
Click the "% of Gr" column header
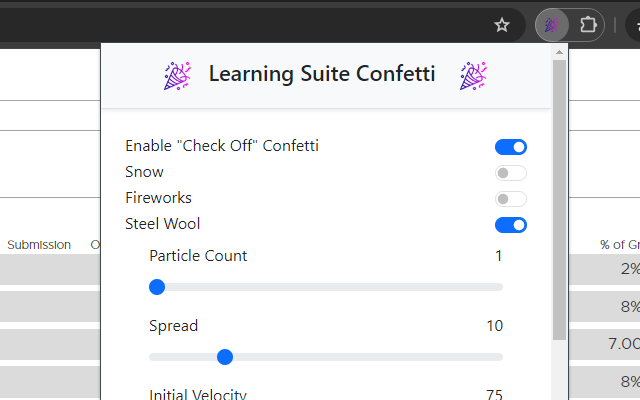click(x=618, y=245)
